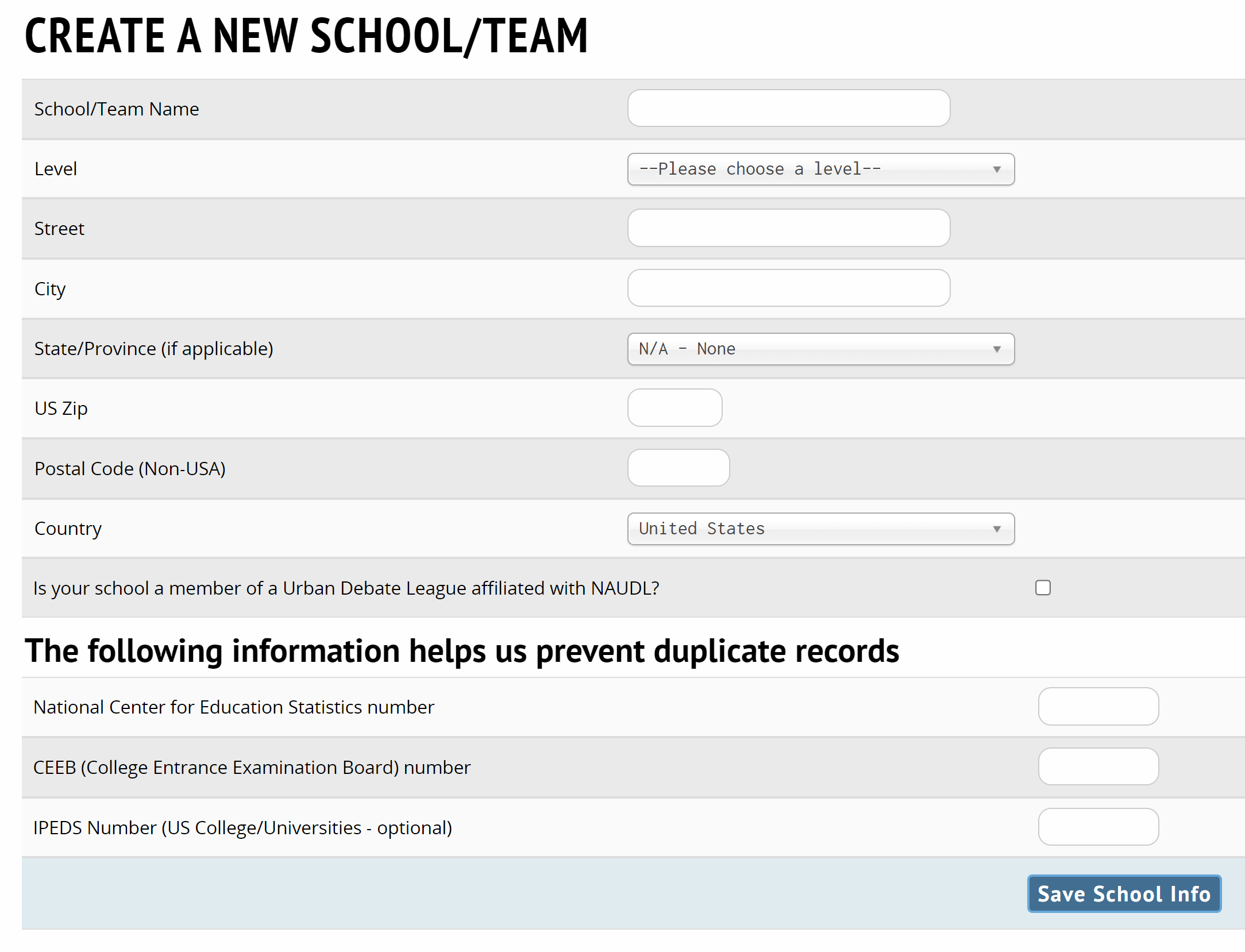
Task: Focus the City text box
Action: 788,288
